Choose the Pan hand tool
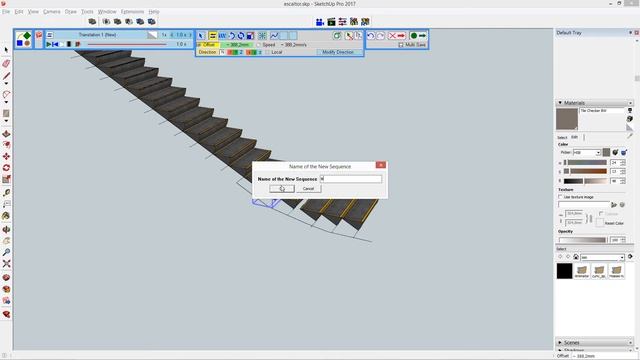 (x=6, y=241)
